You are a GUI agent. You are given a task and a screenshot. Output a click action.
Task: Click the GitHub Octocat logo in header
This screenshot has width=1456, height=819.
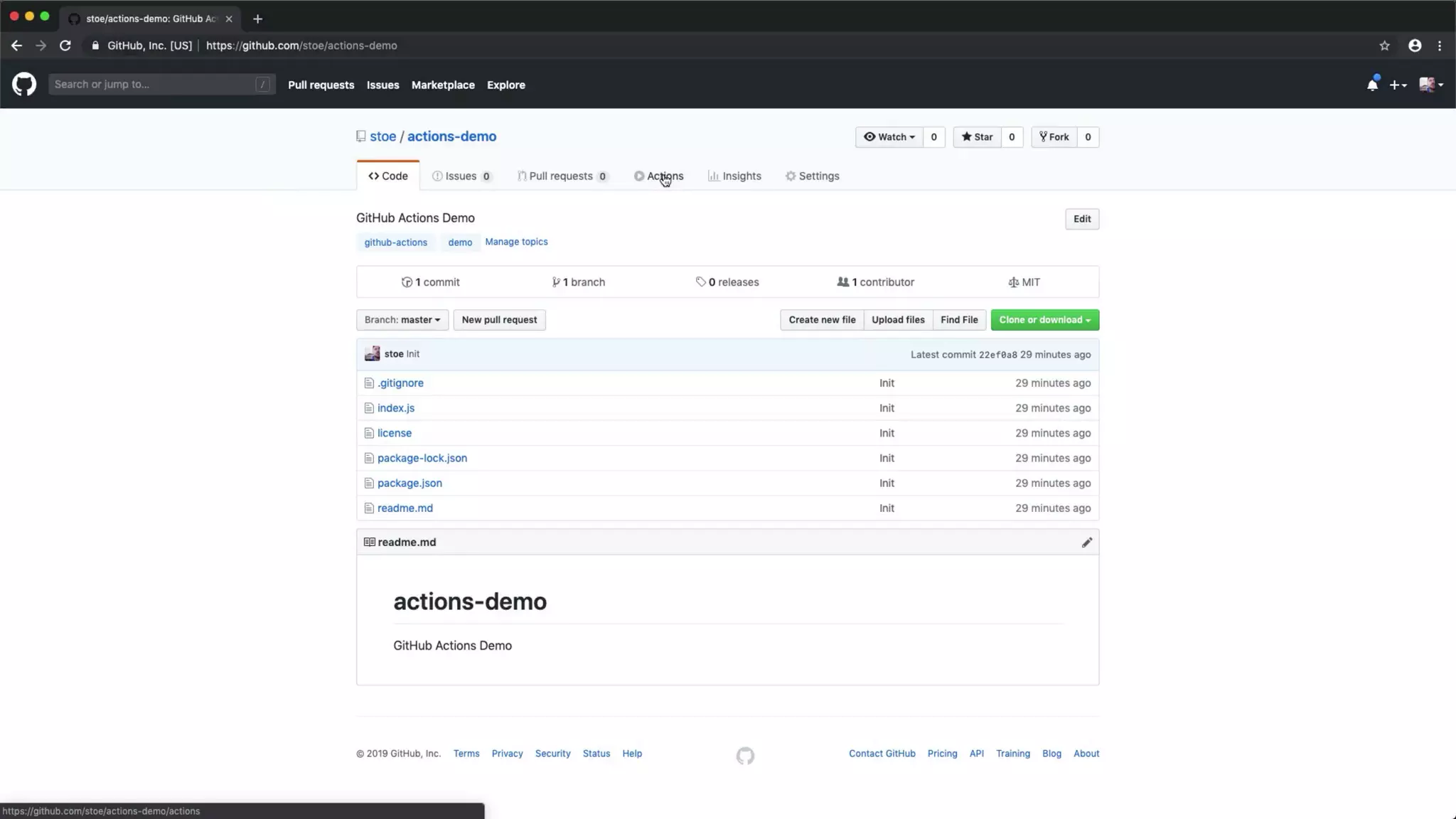(24, 85)
